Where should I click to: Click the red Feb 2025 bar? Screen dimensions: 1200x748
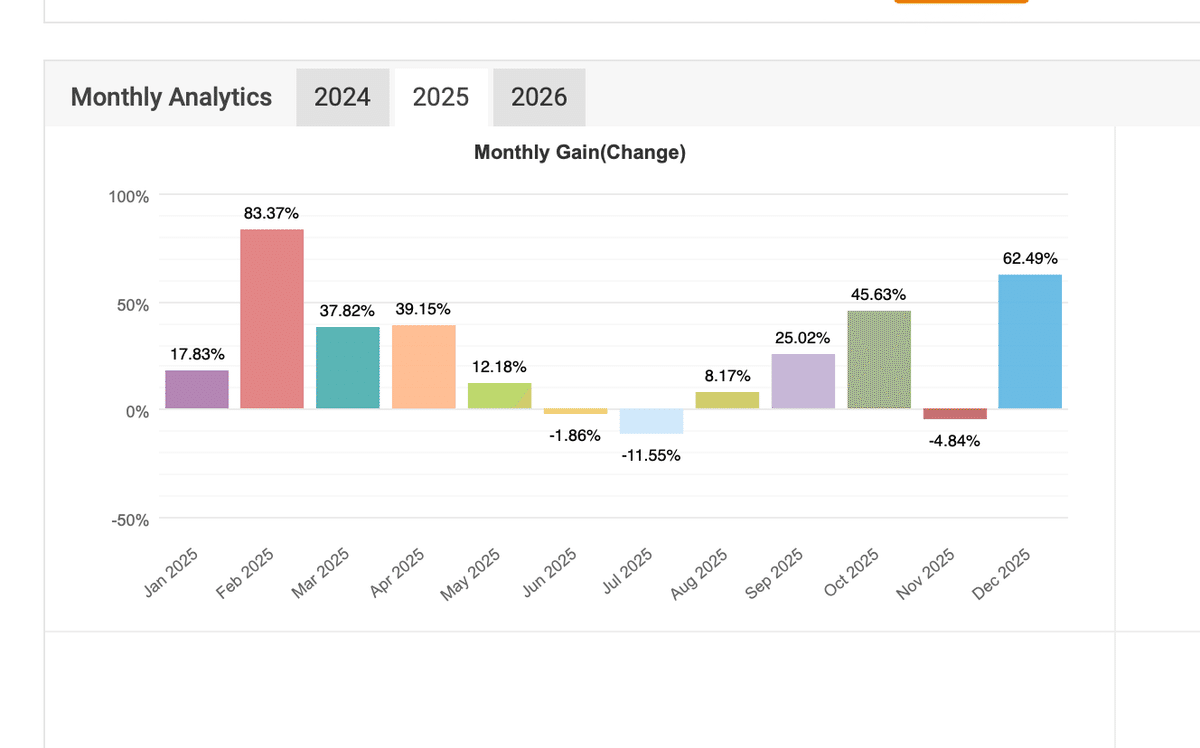[272, 318]
